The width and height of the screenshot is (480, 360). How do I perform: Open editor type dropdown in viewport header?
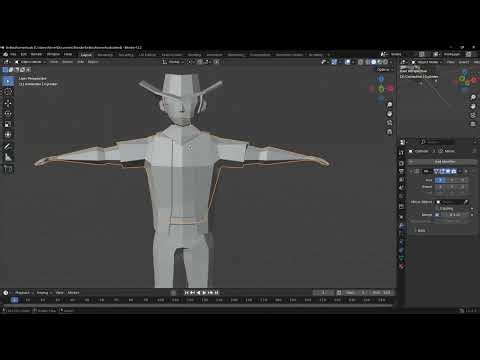(6, 62)
